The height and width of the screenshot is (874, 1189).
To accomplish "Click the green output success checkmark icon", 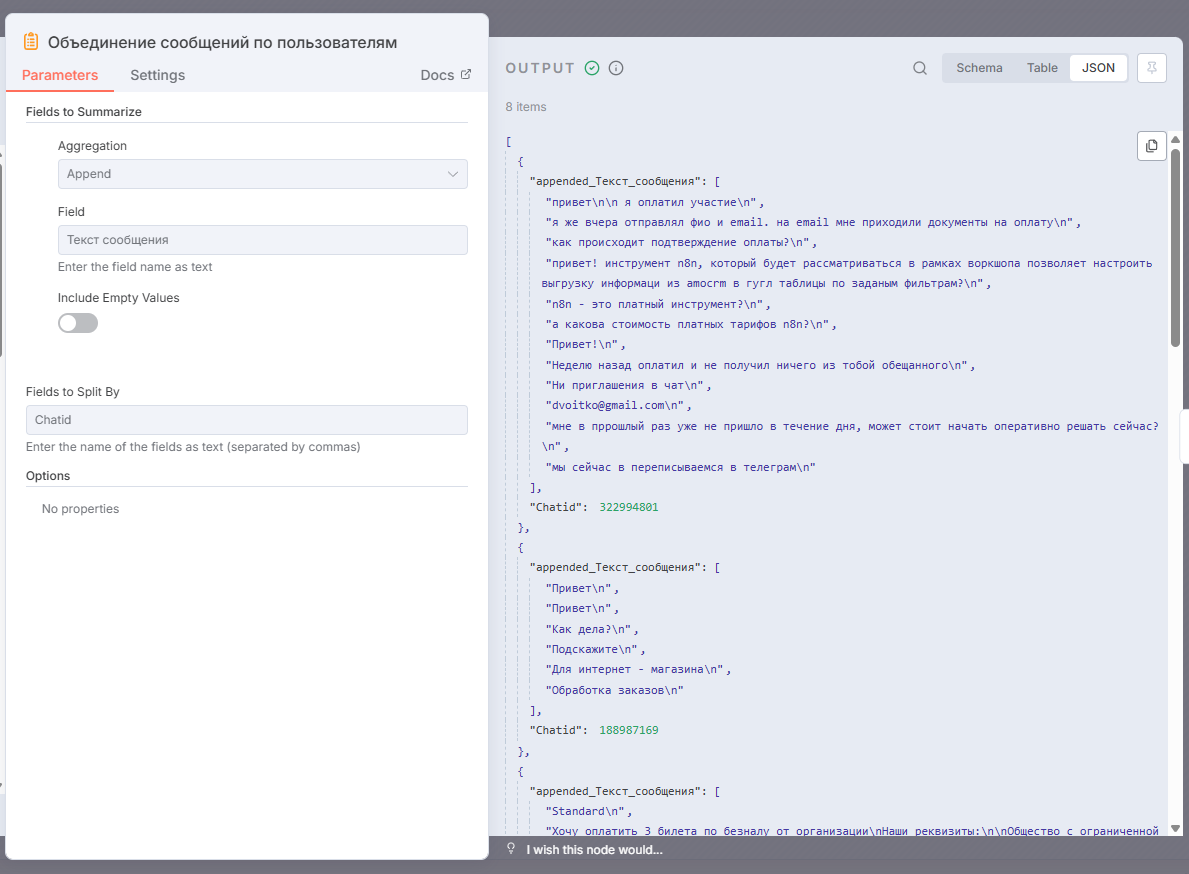I will click(592, 68).
